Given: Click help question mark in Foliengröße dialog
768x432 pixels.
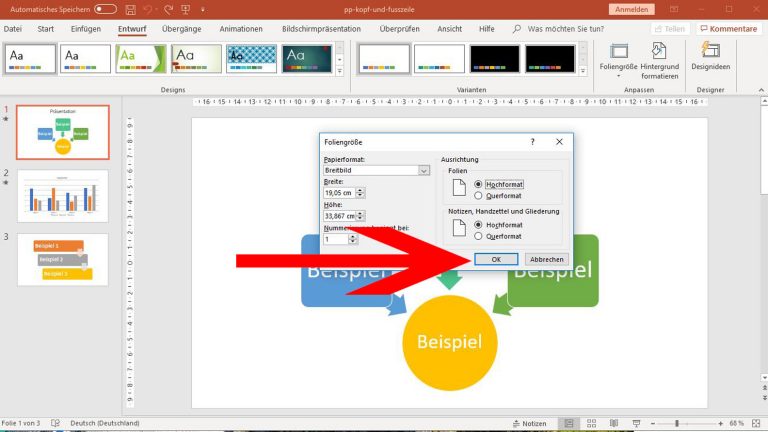Looking at the screenshot, I should 532,142.
